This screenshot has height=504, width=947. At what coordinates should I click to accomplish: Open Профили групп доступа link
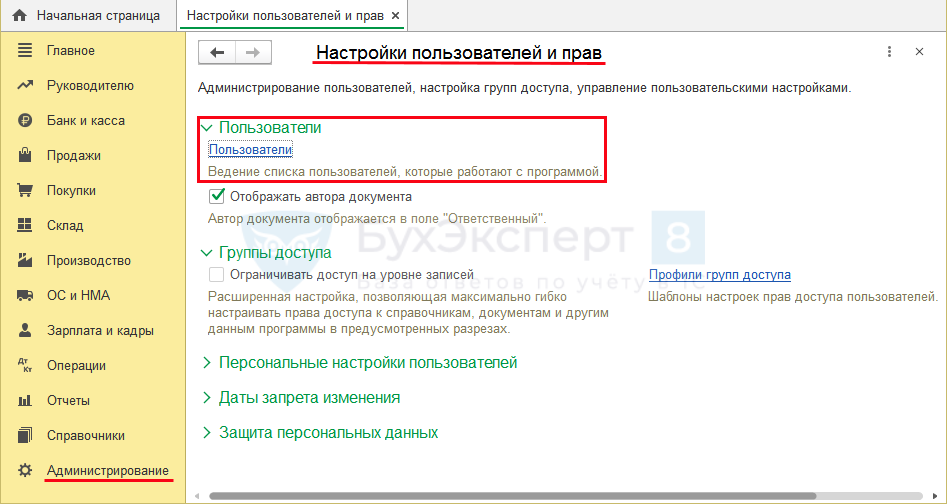[x=719, y=275]
